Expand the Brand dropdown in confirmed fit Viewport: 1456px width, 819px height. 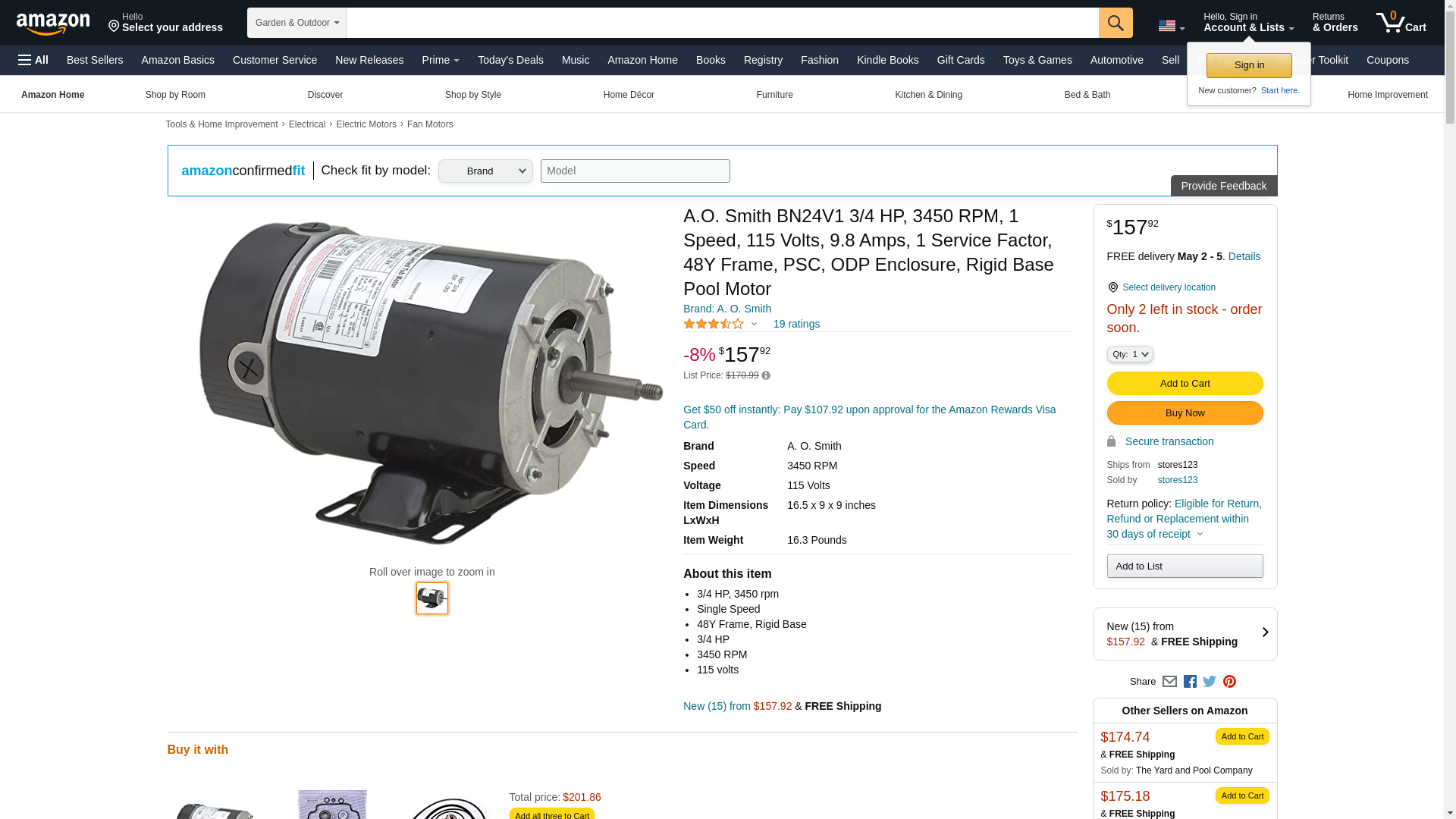pyautogui.click(x=485, y=171)
